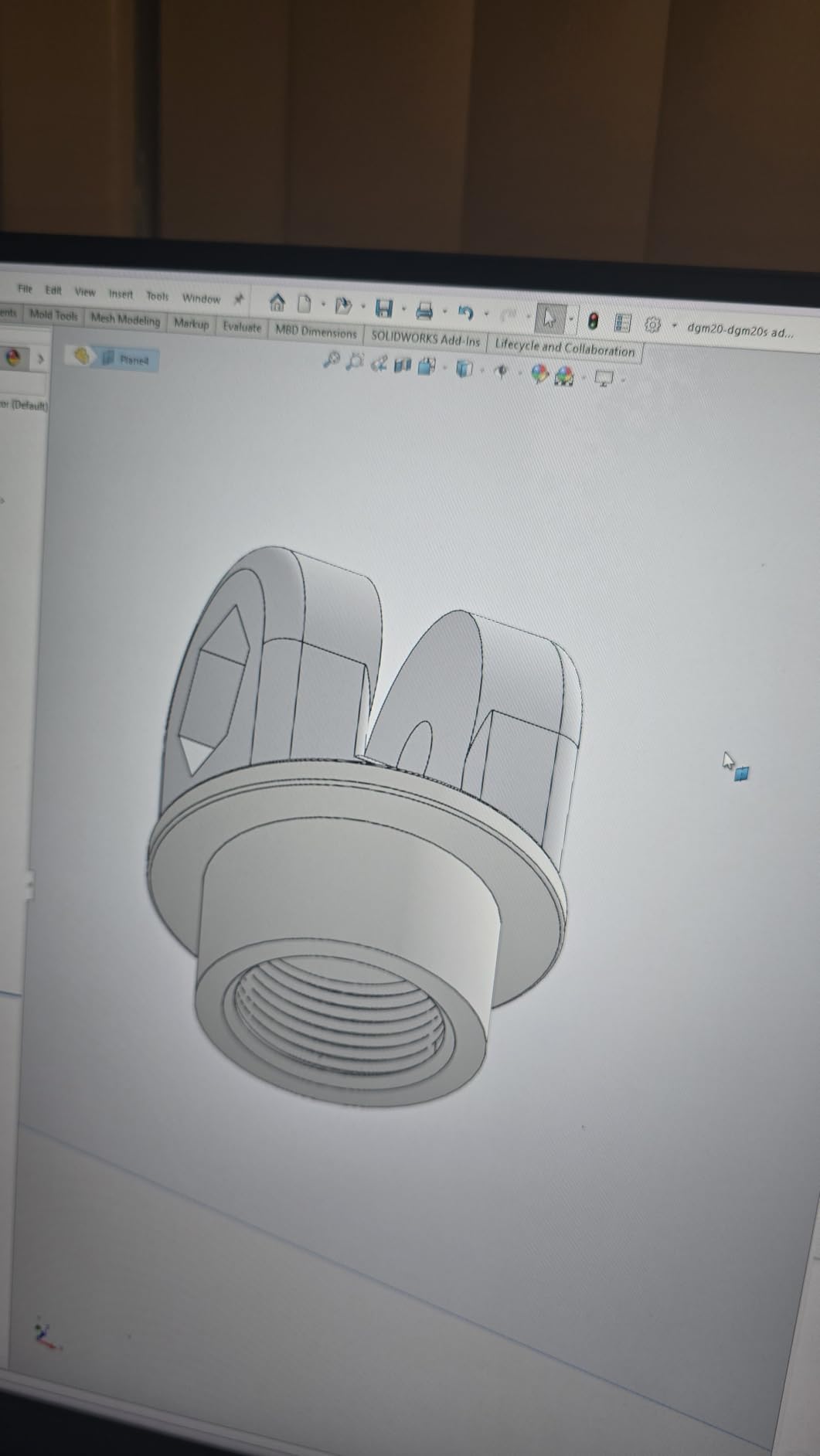Open the dropdown arrow beside the Select tool

click(x=572, y=319)
